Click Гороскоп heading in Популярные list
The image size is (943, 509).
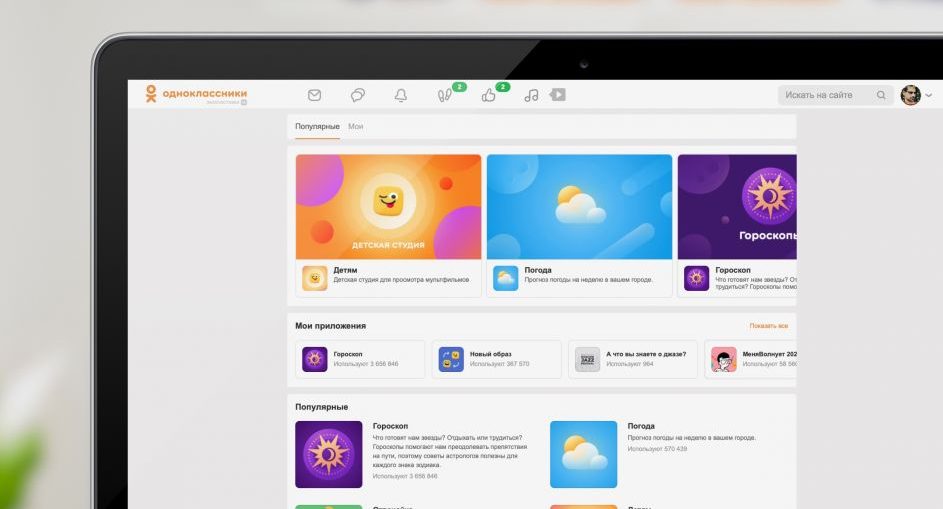[x=390, y=426]
